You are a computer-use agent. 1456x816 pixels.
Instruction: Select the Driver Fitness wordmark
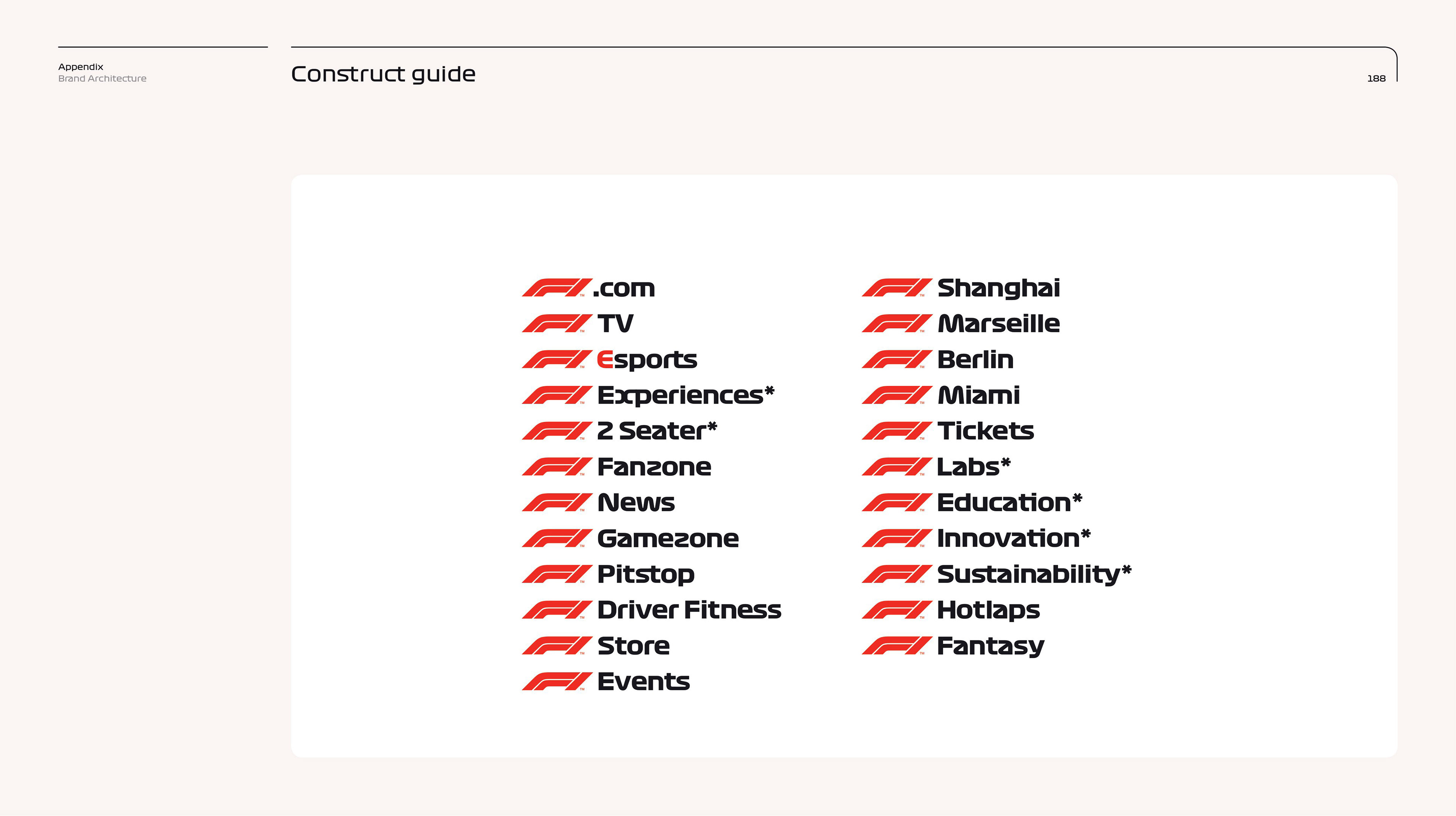(x=689, y=610)
